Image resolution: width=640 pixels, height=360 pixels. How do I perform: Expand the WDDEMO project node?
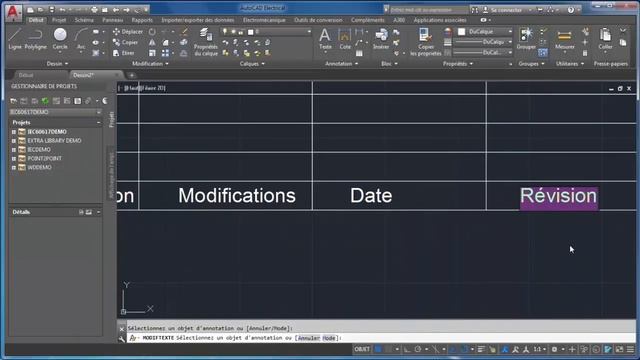pos(14,168)
